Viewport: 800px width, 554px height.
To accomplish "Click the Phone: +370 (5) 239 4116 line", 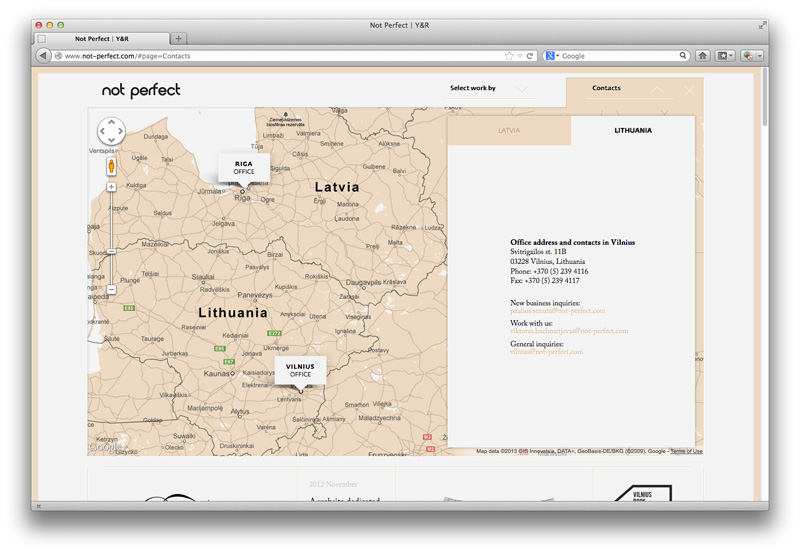I will (549, 271).
